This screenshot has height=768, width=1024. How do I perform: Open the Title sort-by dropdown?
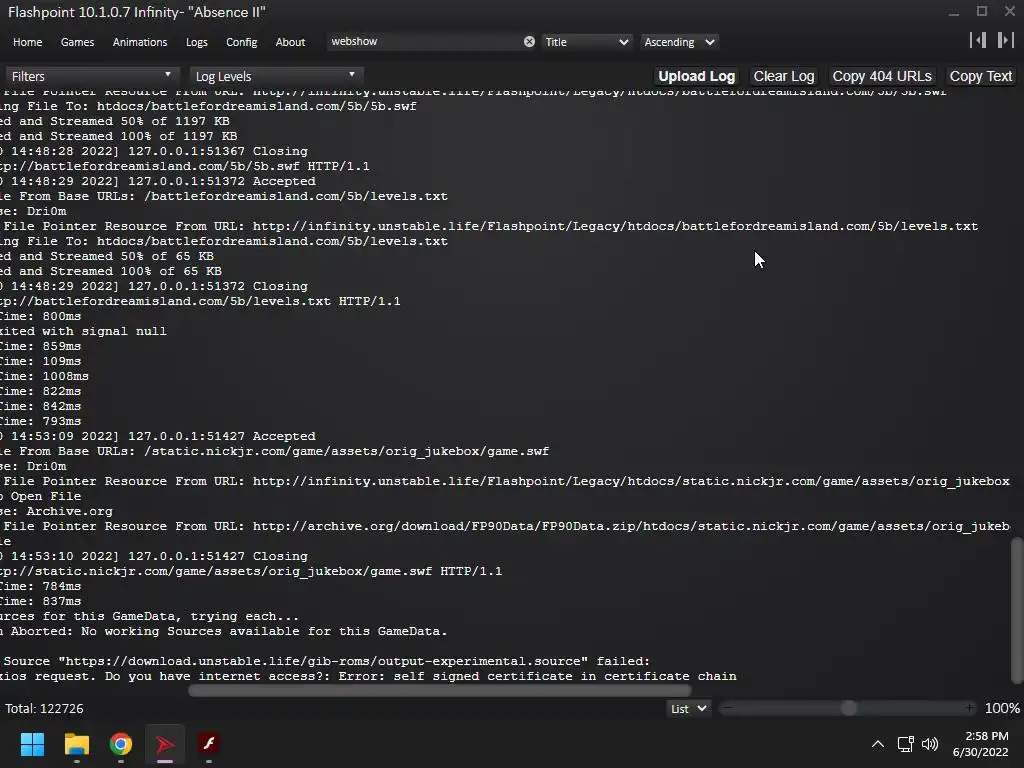click(586, 42)
